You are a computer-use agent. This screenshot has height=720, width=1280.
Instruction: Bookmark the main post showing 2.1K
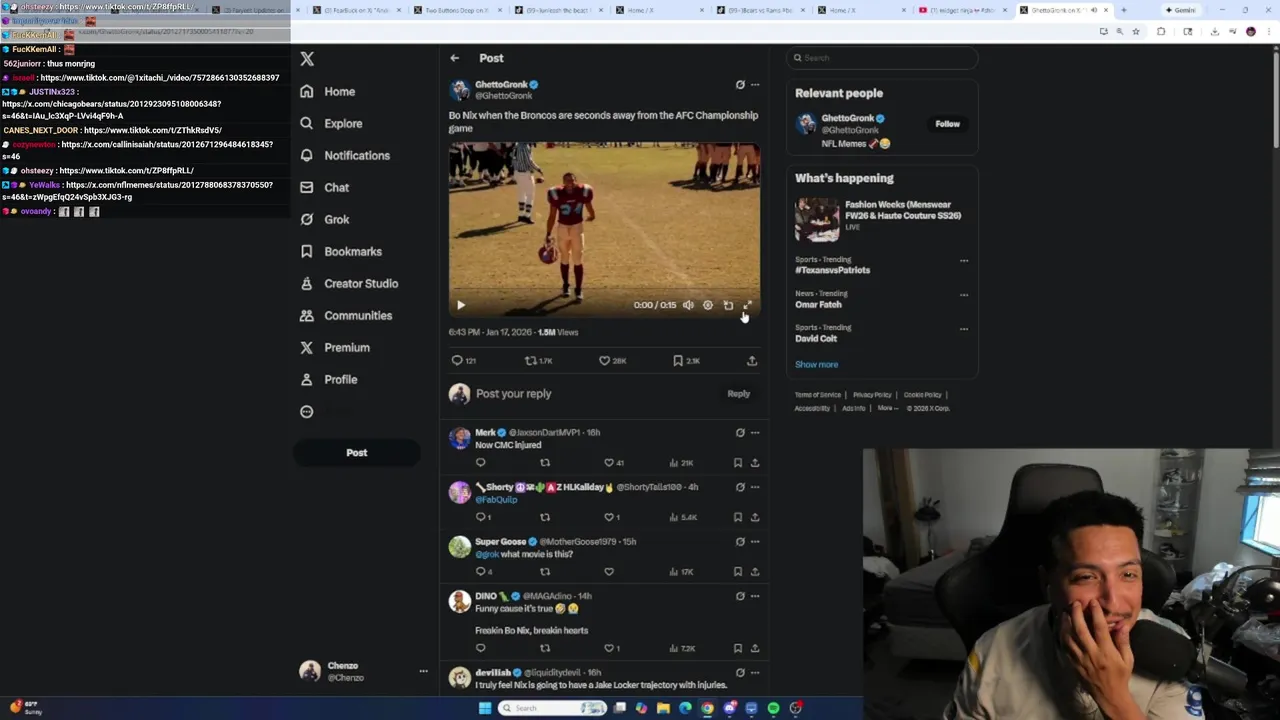686,360
